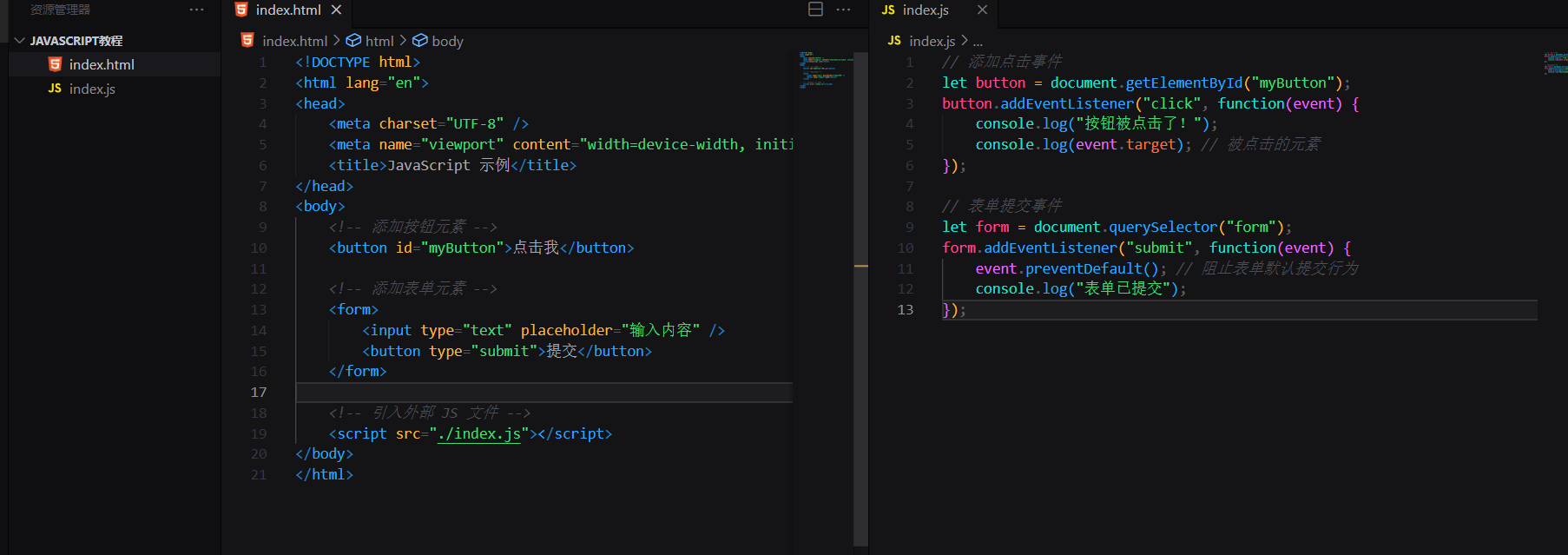
Task: Place cursor on line 13 of index.js
Action: [x=1240, y=310]
